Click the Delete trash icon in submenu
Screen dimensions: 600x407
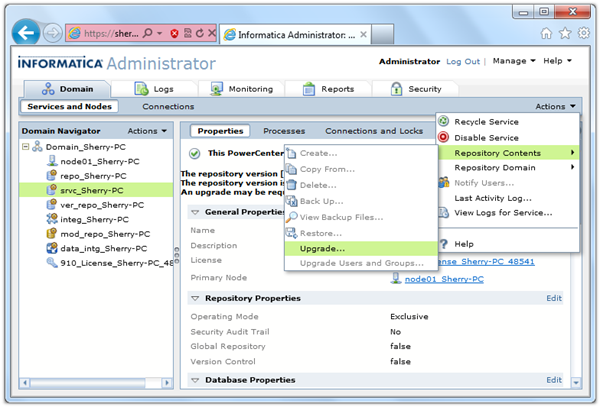[292, 185]
